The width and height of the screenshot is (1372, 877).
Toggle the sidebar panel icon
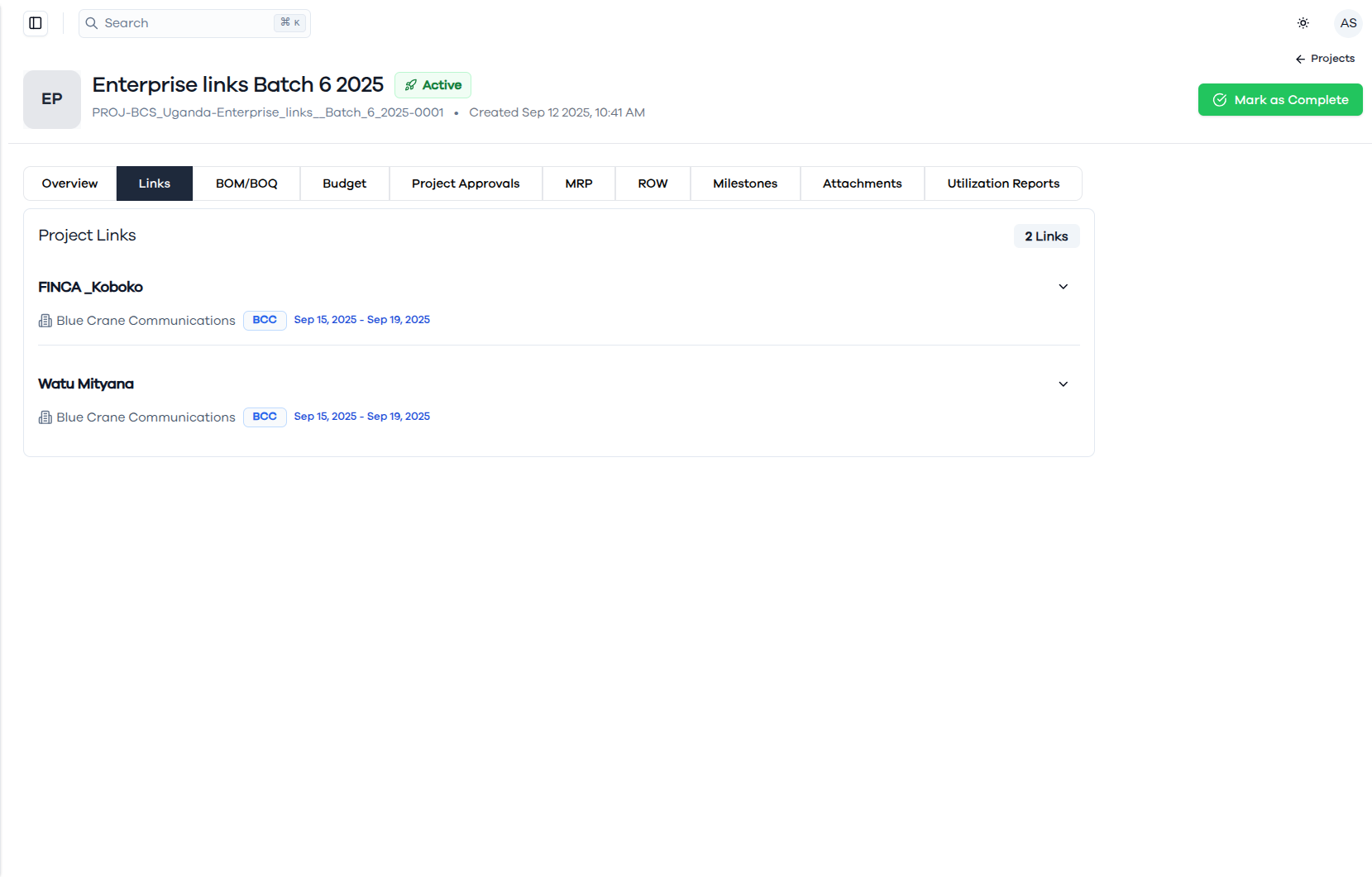pyautogui.click(x=36, y=23)
